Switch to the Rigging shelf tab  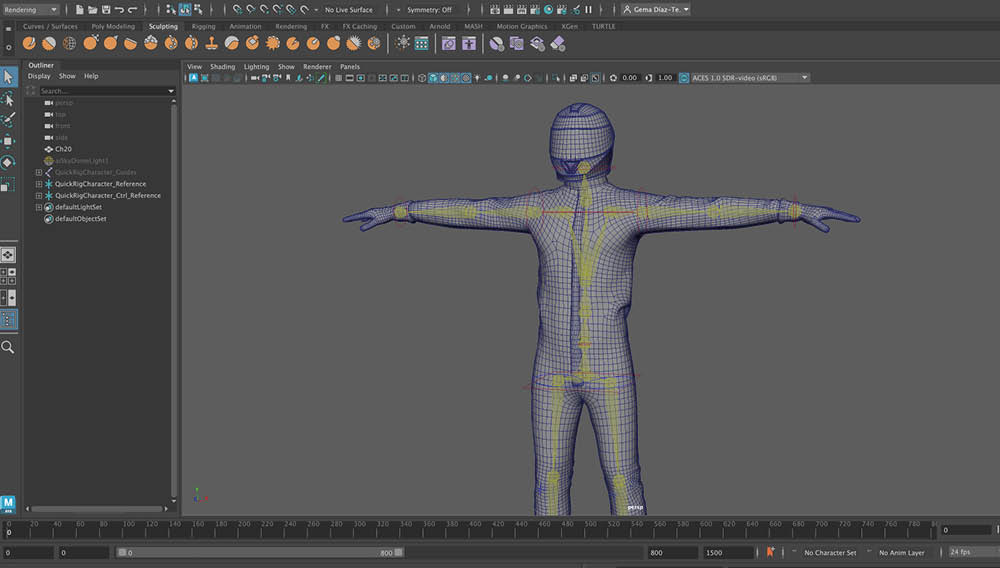tap(203, 27)
